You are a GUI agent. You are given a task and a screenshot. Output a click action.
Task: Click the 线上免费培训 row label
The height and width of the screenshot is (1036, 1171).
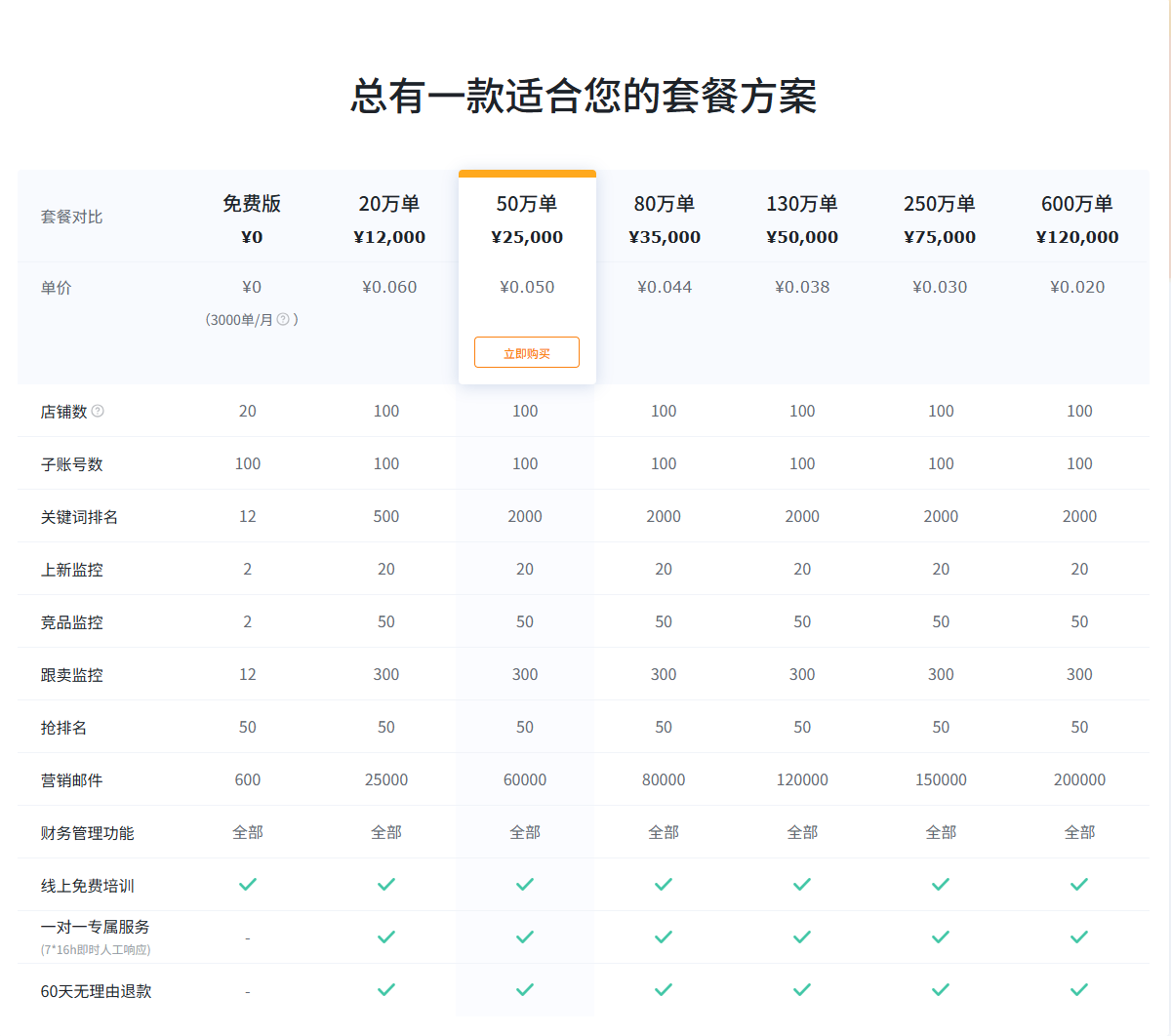coord(87,886)
